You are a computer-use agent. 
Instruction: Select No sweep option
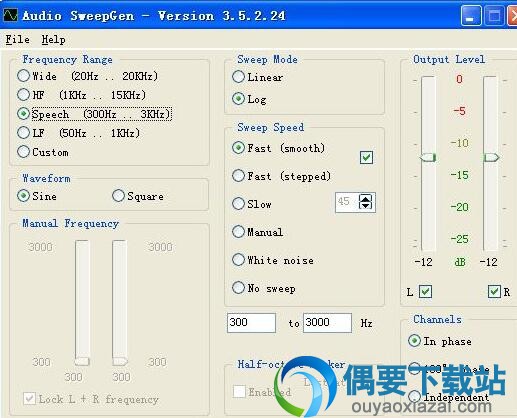pos(264,288)
